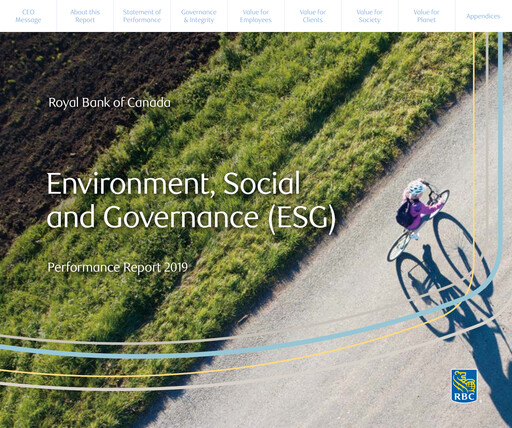Image resolution: width=512 pixels, height=428 pixels.
Task: Select the Value for Society tab
Action: (370, 16)
